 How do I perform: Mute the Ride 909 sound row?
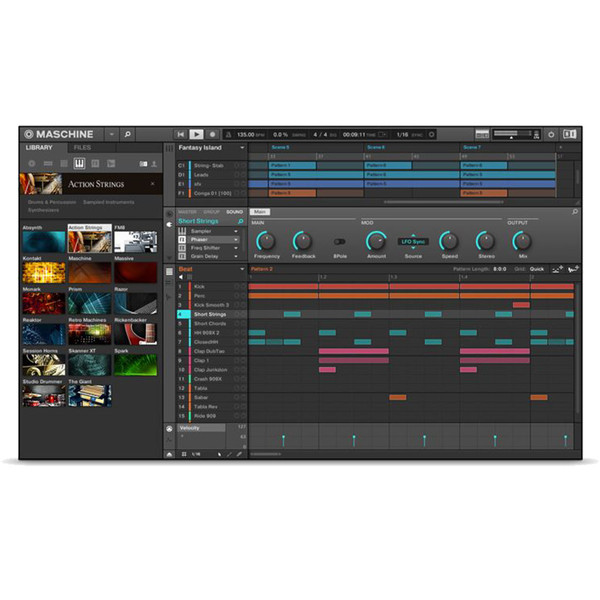pos(237,416)
